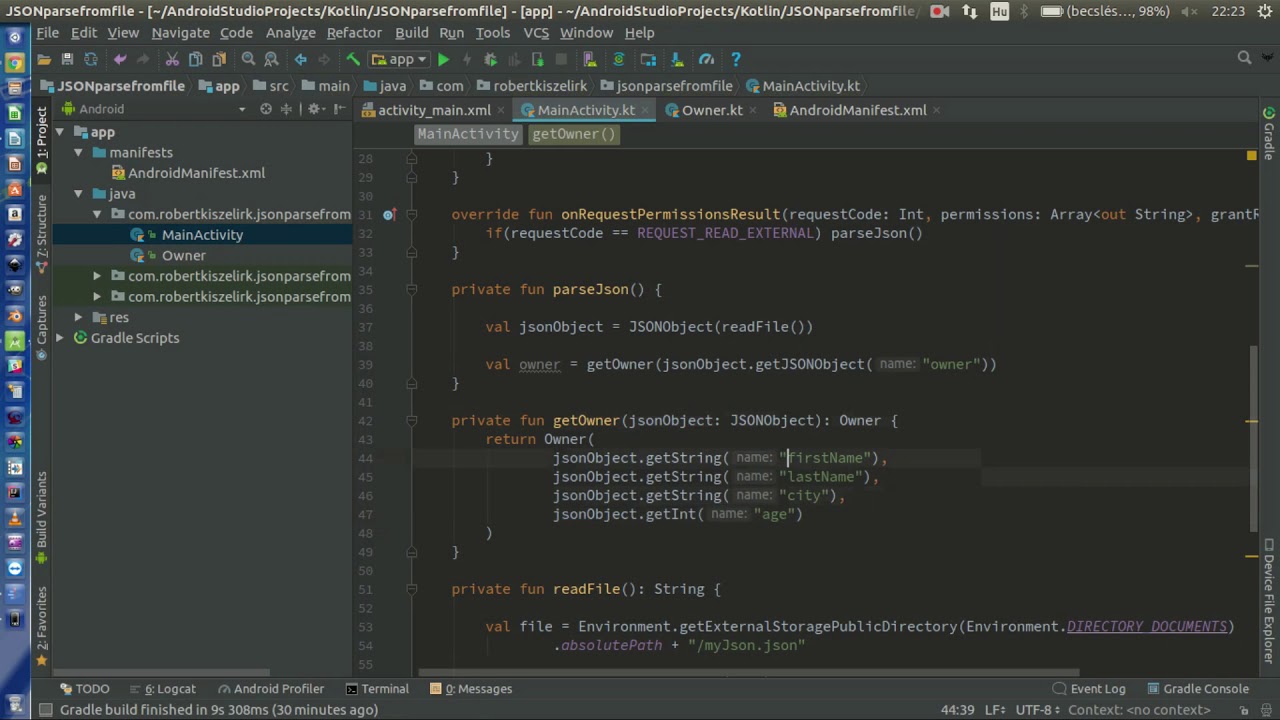The image size is (1280, 720).
Task: Collapse the manifests folder node
Action: (x=78, y=152)
